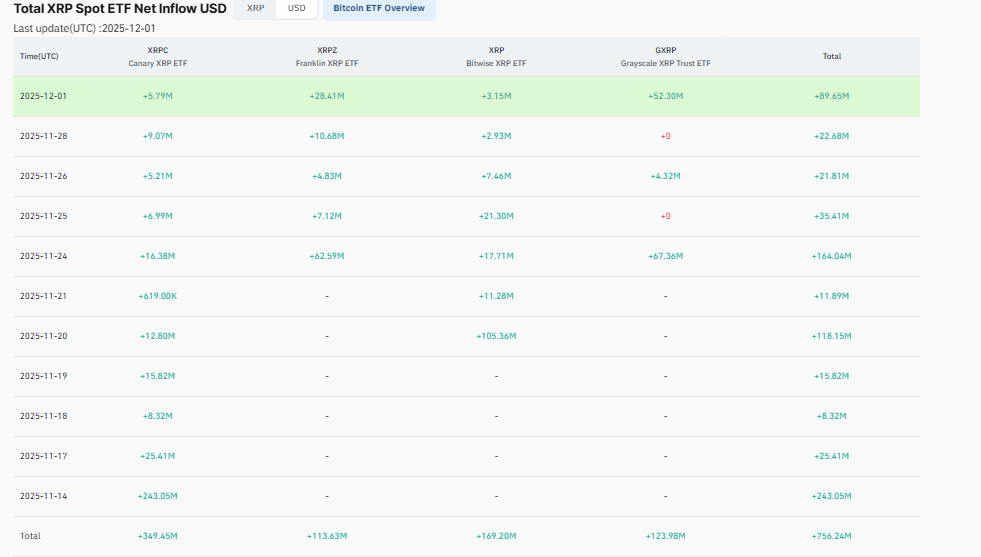Click the +62.59M Franklin inflow value

point(327,256)
